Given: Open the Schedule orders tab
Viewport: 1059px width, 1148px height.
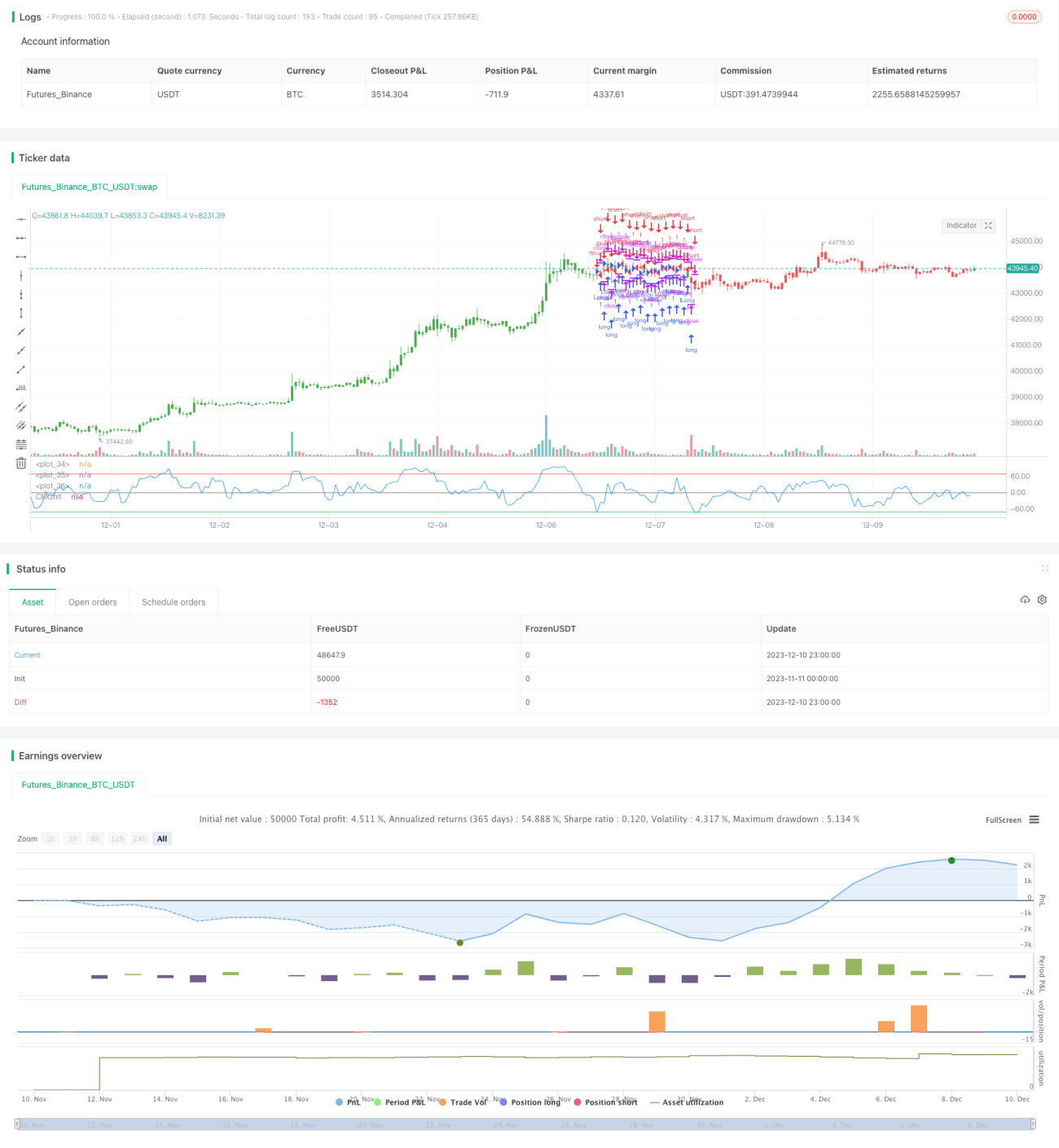Looking at the screenshot, I should (x=174, y=602).
